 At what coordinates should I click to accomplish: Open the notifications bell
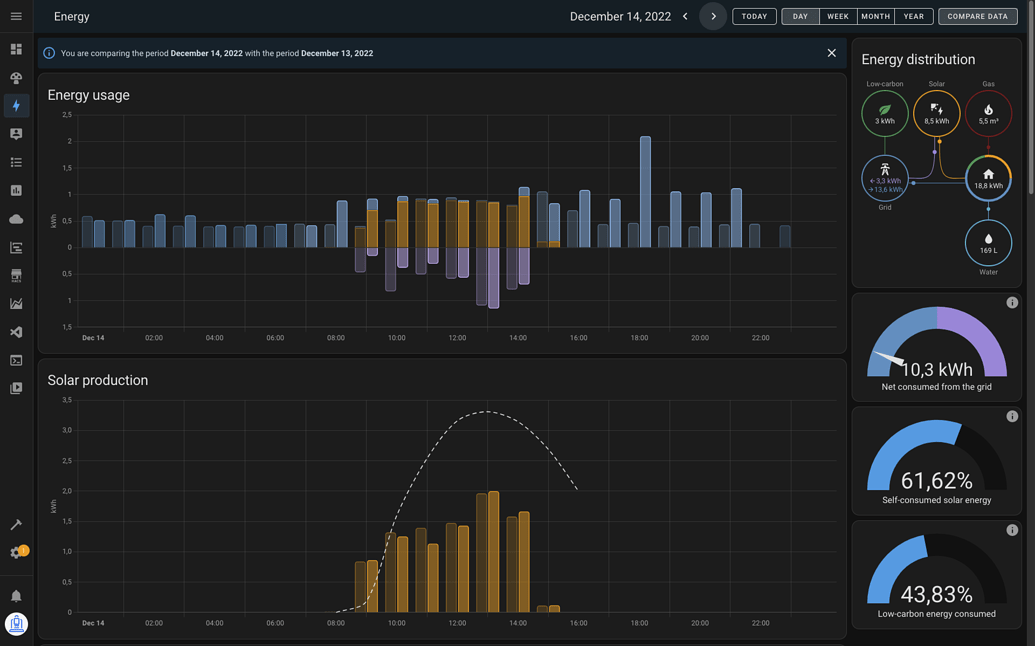pos(16,596)
